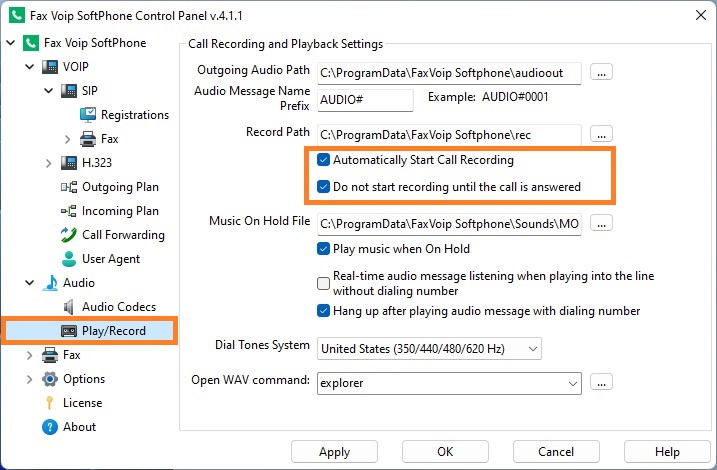The width and height of the screenshot is (717, 470).
Task: Click the Play/Record cassette icon
Action: (x=69, y=331)
